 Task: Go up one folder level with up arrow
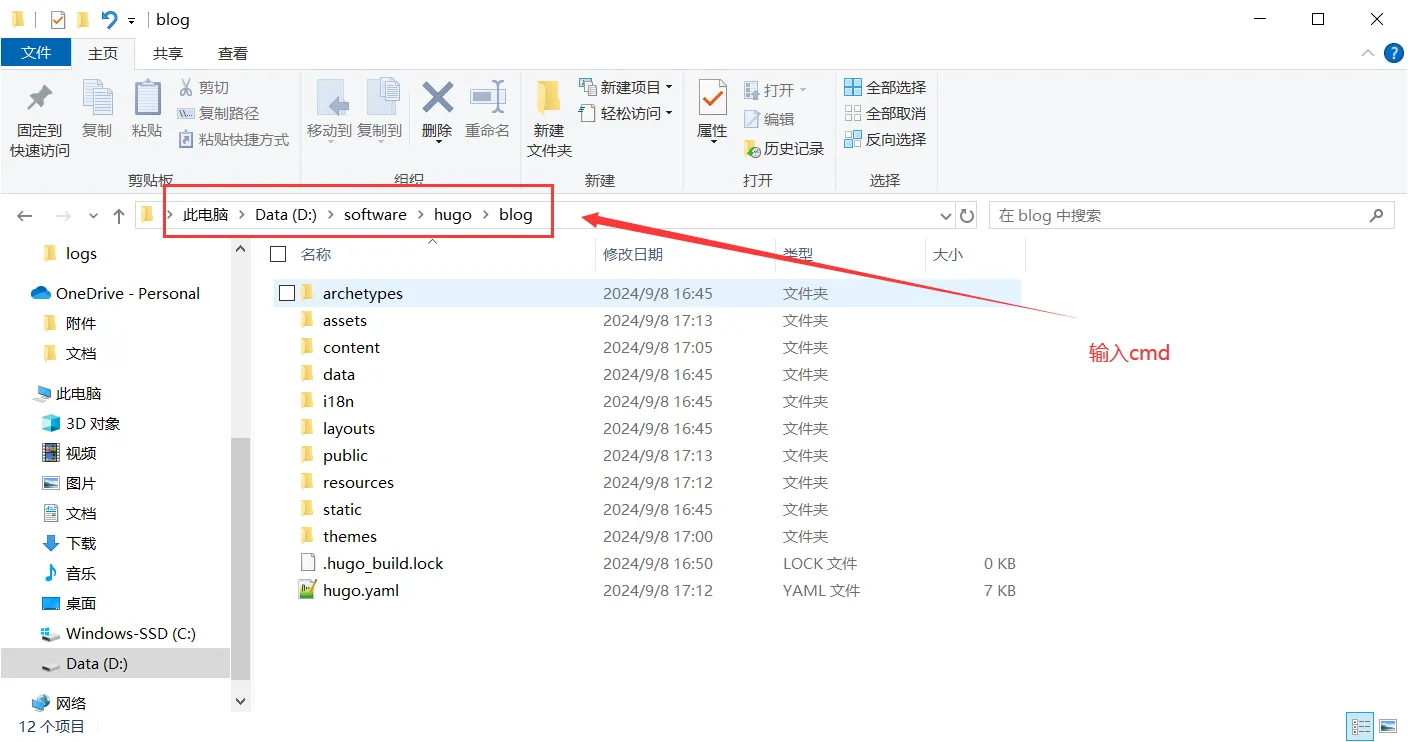click(119, 216)
